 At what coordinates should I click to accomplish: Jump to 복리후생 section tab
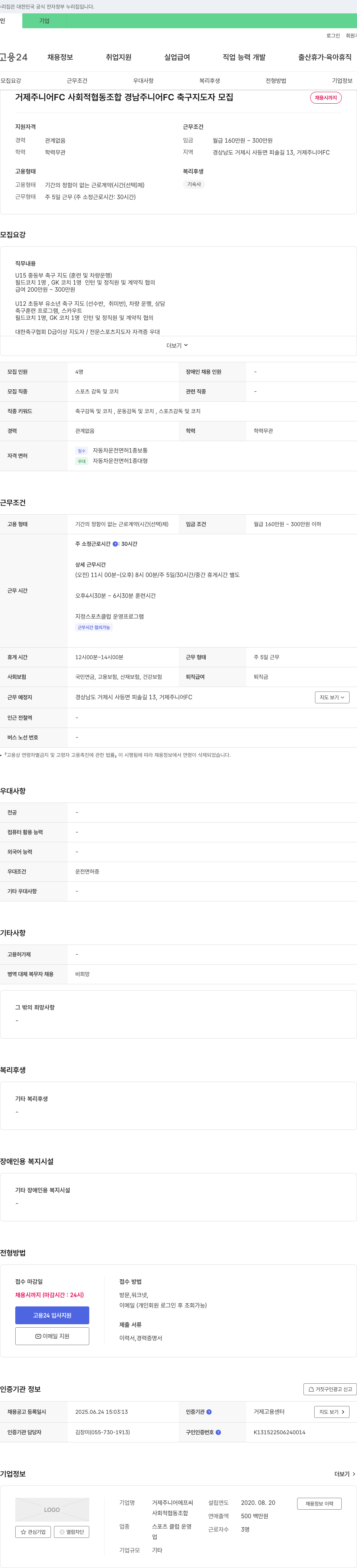[210, 81]
